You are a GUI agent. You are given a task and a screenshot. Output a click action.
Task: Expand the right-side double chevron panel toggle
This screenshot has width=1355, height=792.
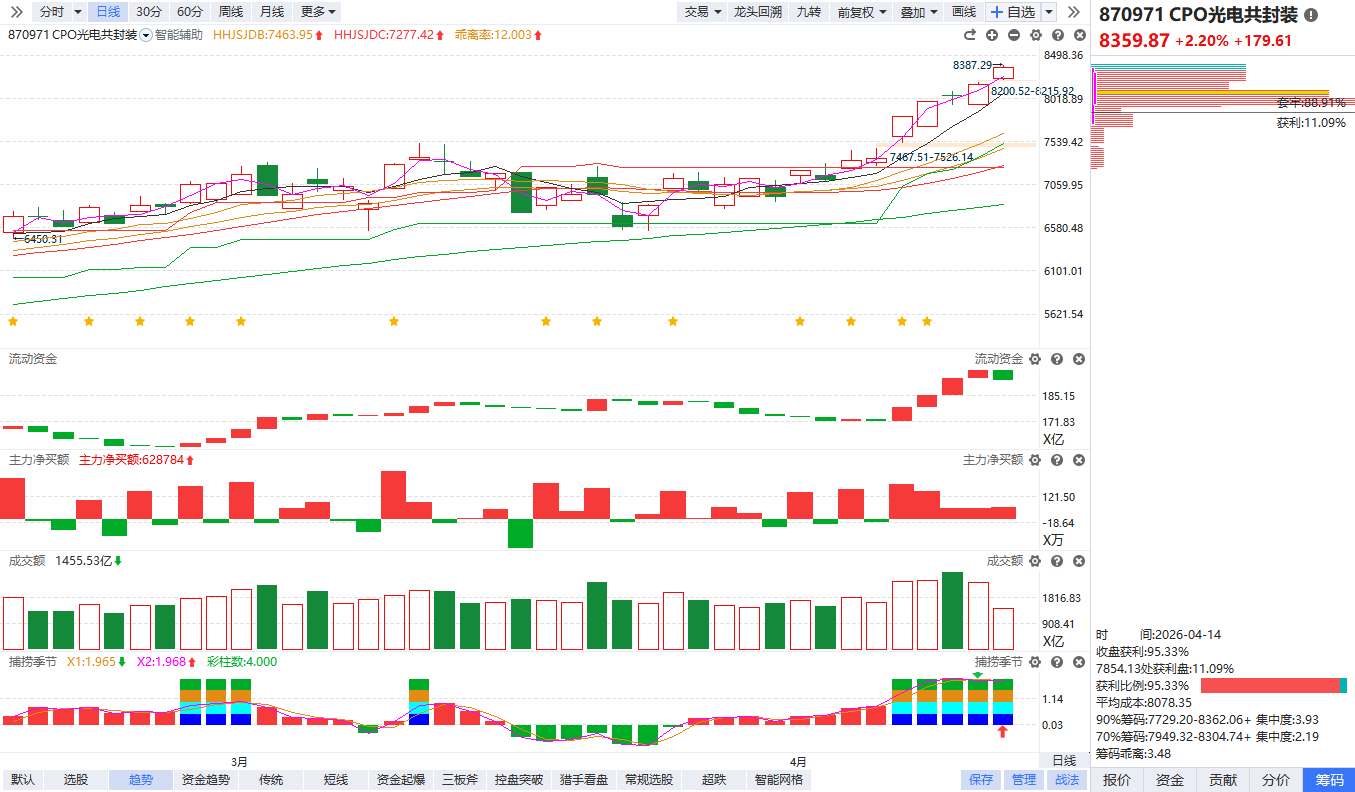(x=1074, y=12)
